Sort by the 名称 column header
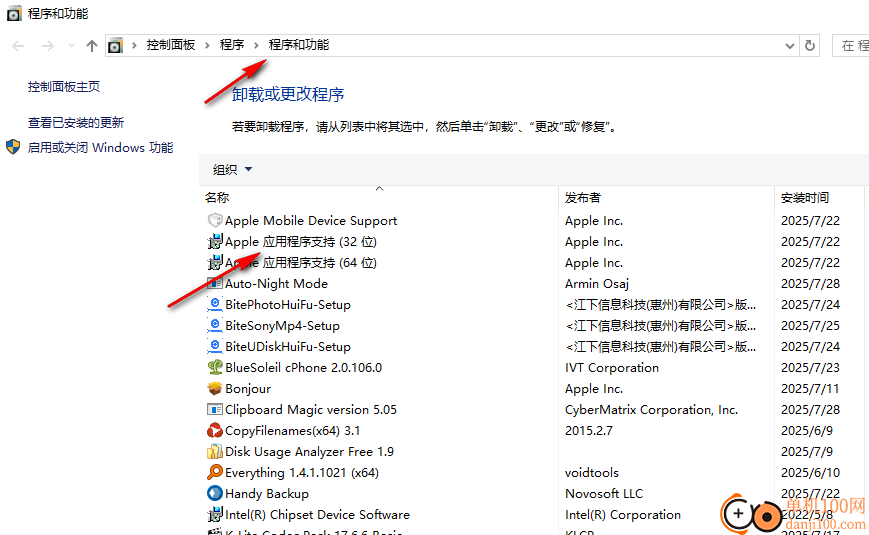The image size is (869, 535). (x=217, y=197)
